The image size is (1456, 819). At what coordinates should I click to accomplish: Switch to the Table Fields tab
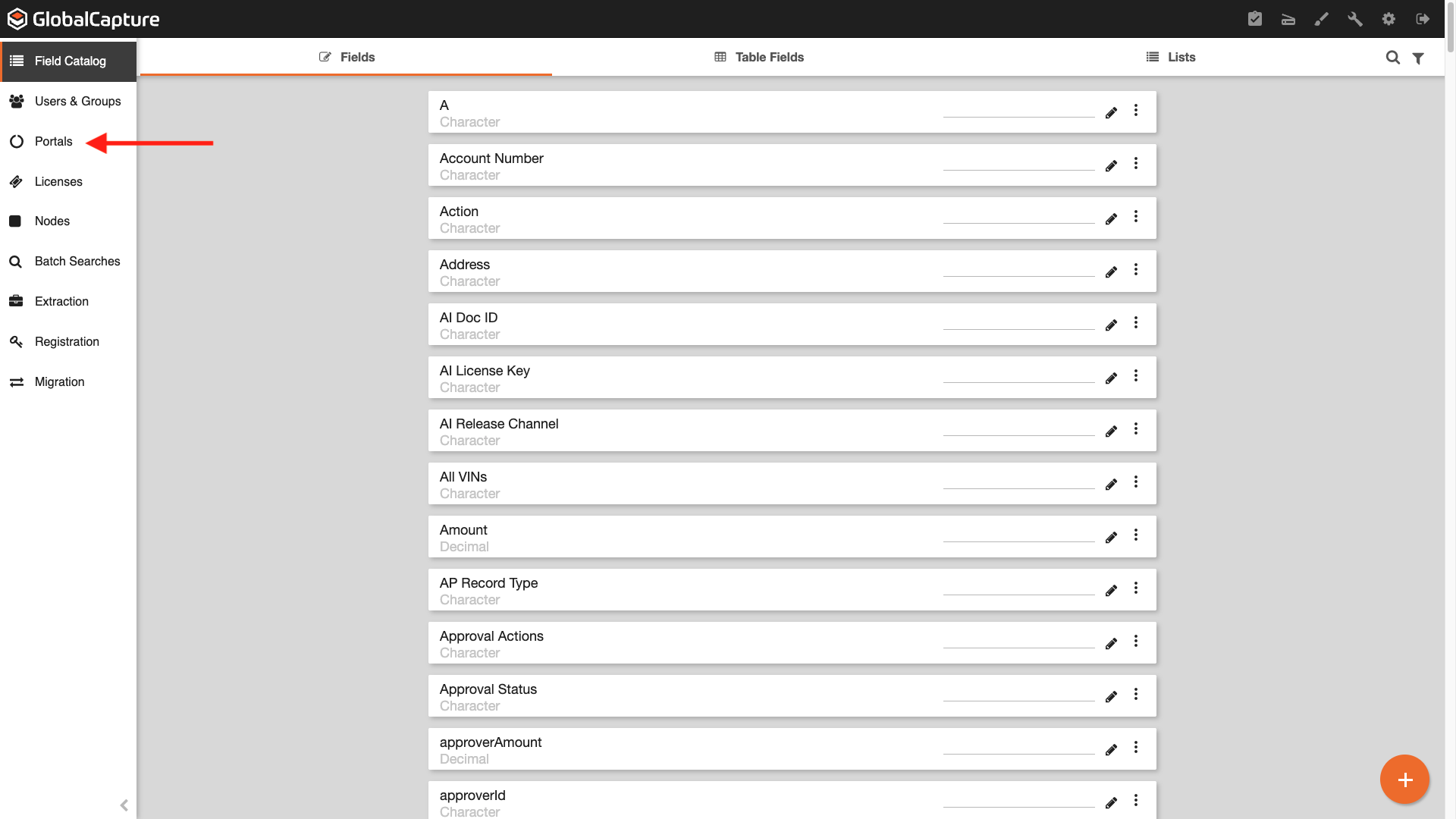(x=759, y=58)
